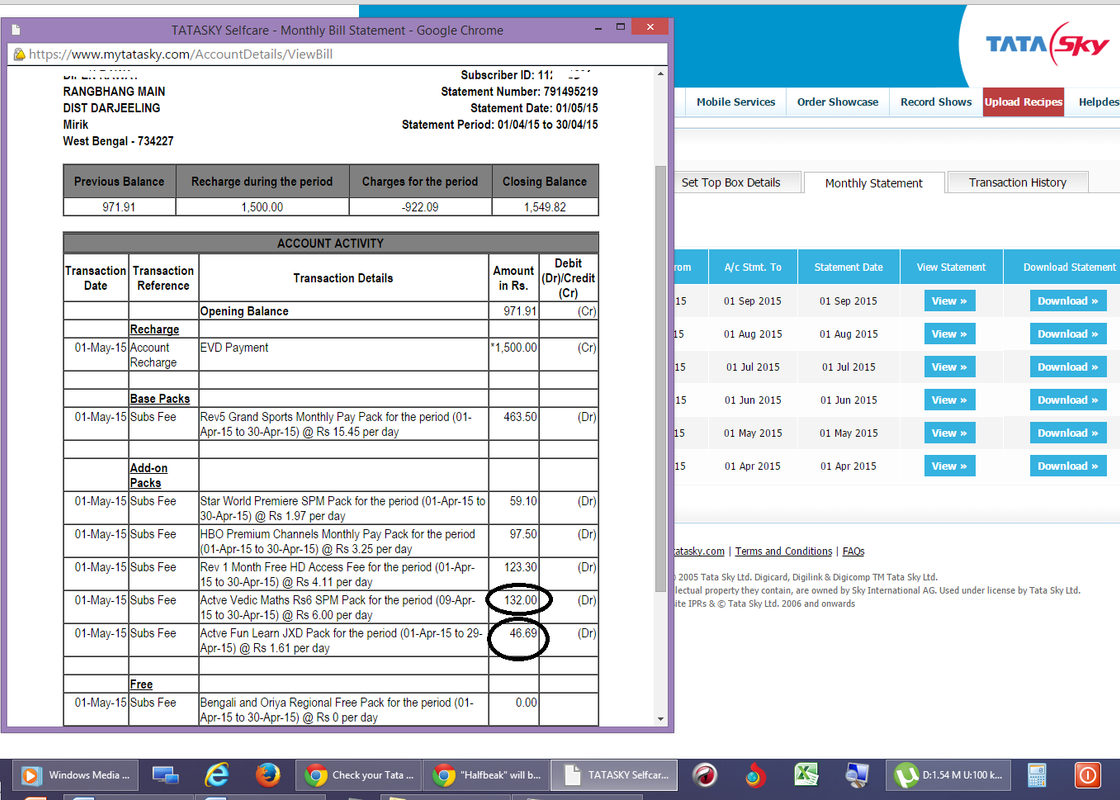Switch to "Check your Tata" Chrome window
This screenshot has height=800, width=1120.
click(358, 775)
